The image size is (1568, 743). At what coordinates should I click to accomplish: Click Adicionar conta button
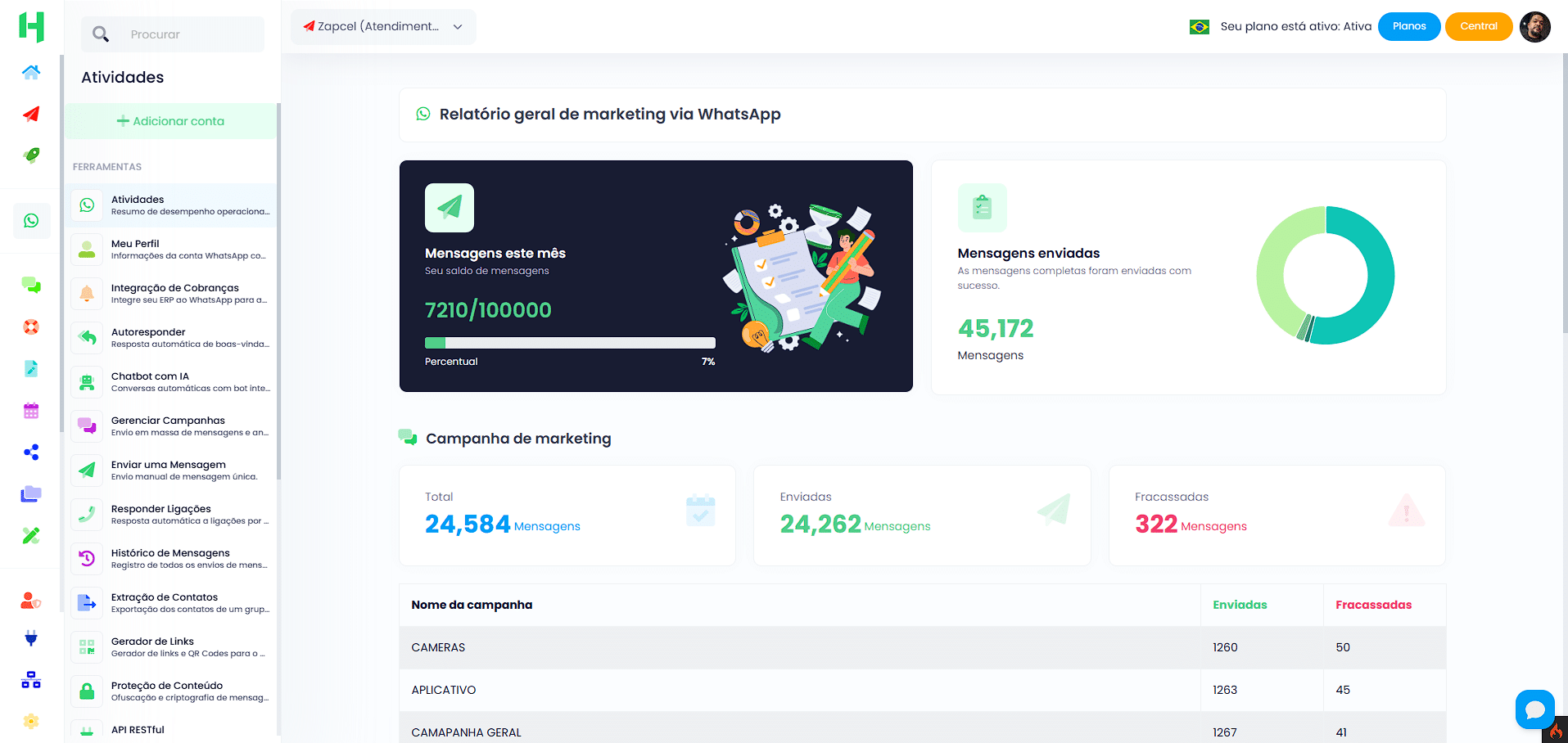[171, 121]
